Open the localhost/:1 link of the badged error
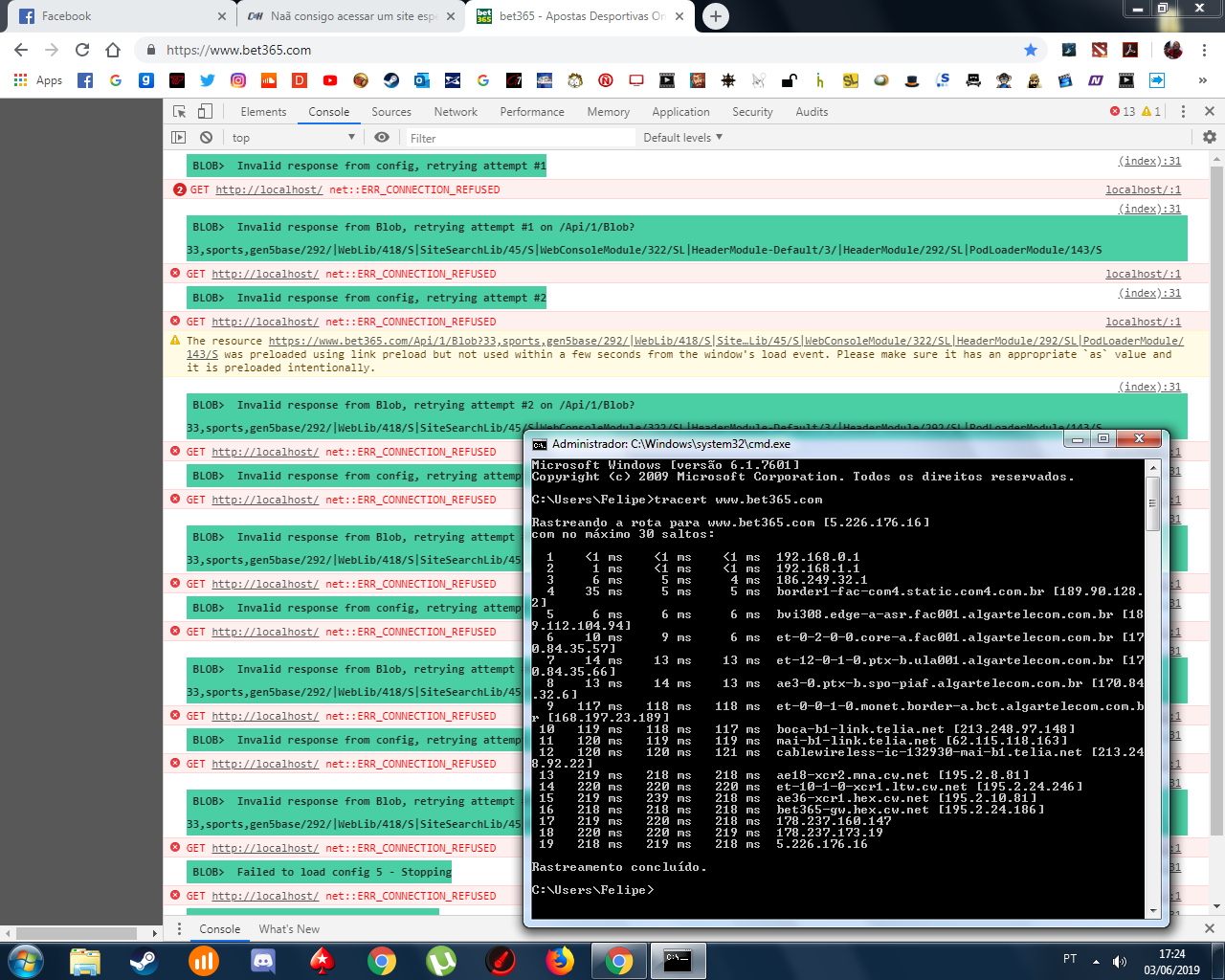 point(1144,189)
